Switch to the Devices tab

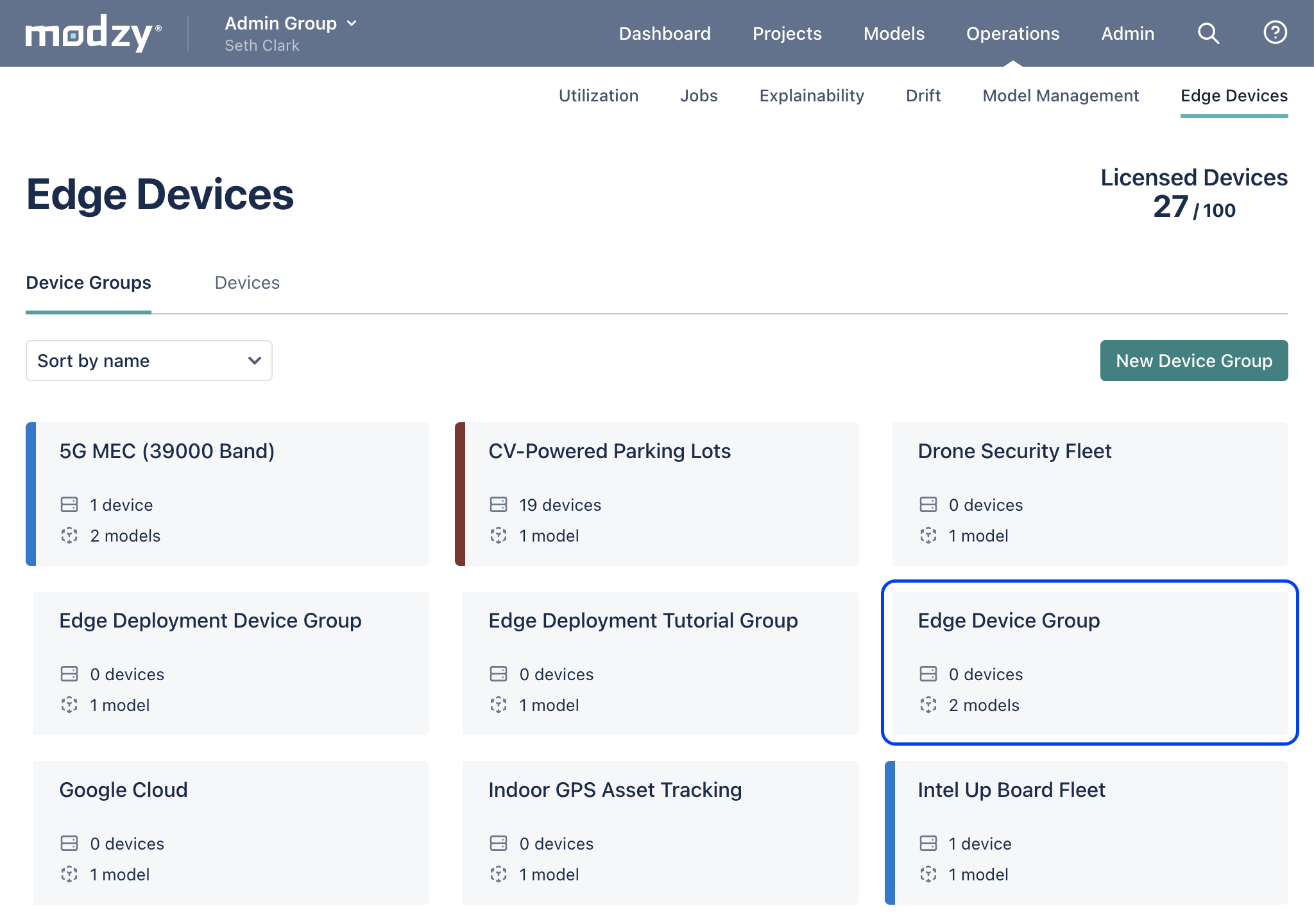coord(247,283)
